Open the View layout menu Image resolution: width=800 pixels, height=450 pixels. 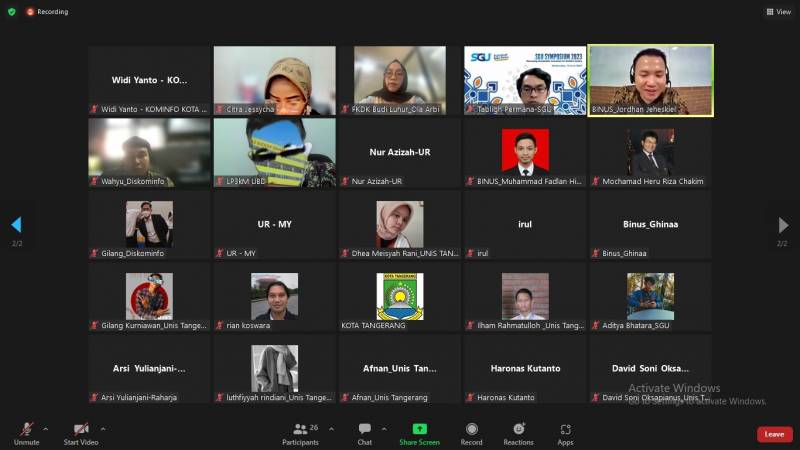778,12
